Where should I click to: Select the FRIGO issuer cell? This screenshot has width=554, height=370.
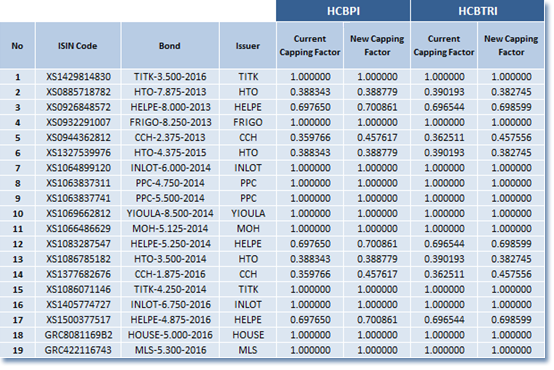click(248, 122)
